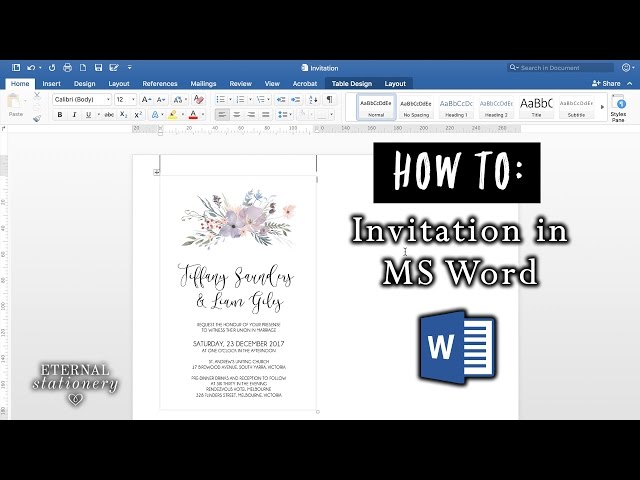The height and width of the screenshot is (480, 640).
Task: Open the Change Case menu
Action: click(180, 99)
